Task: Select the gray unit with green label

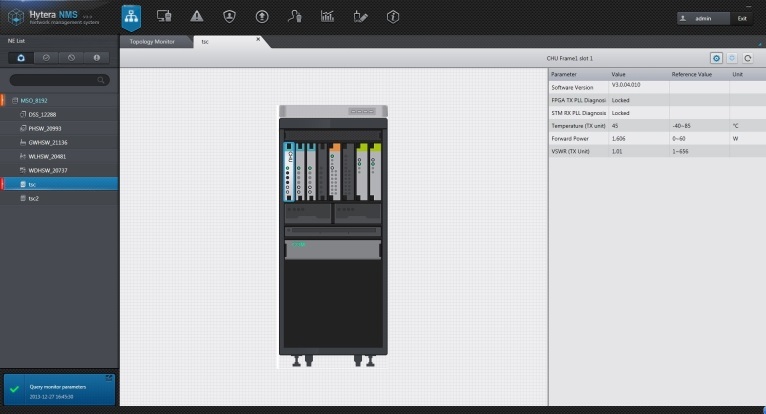Action: tap(333, 249)
